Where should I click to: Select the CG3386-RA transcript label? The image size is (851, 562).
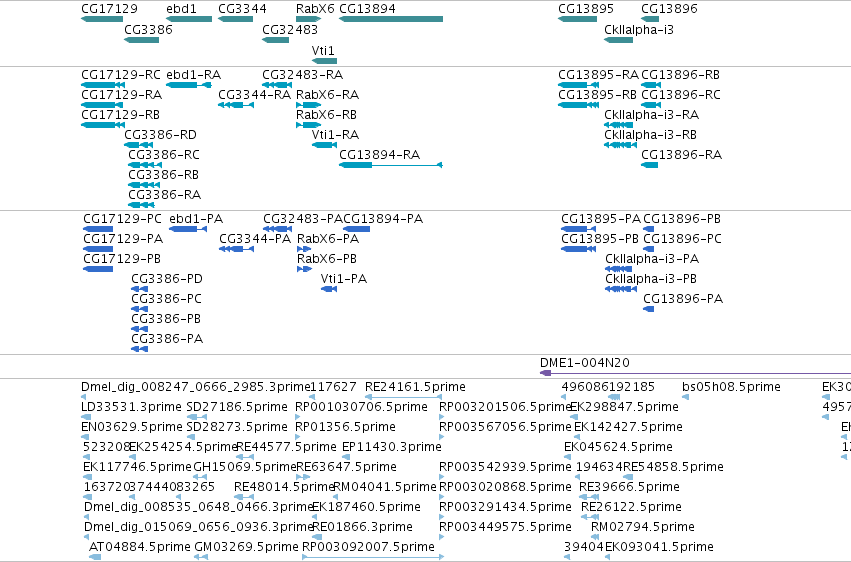tap(164, 195)
